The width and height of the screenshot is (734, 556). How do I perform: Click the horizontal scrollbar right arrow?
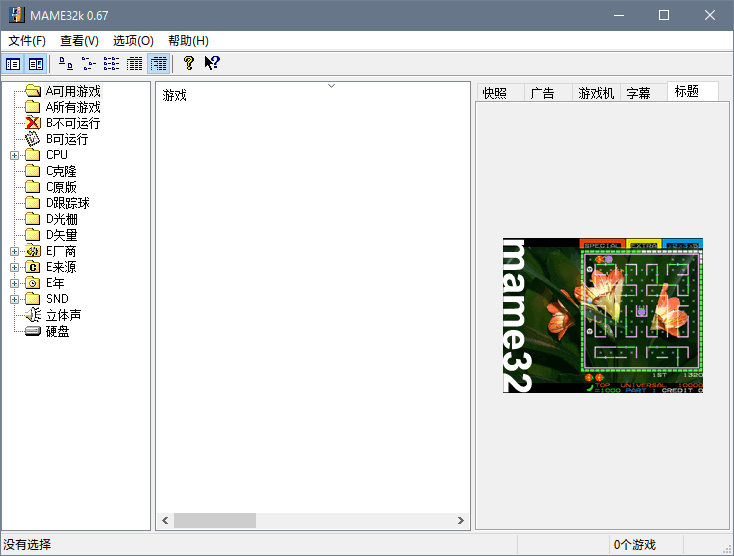click(x=461, y=521)
